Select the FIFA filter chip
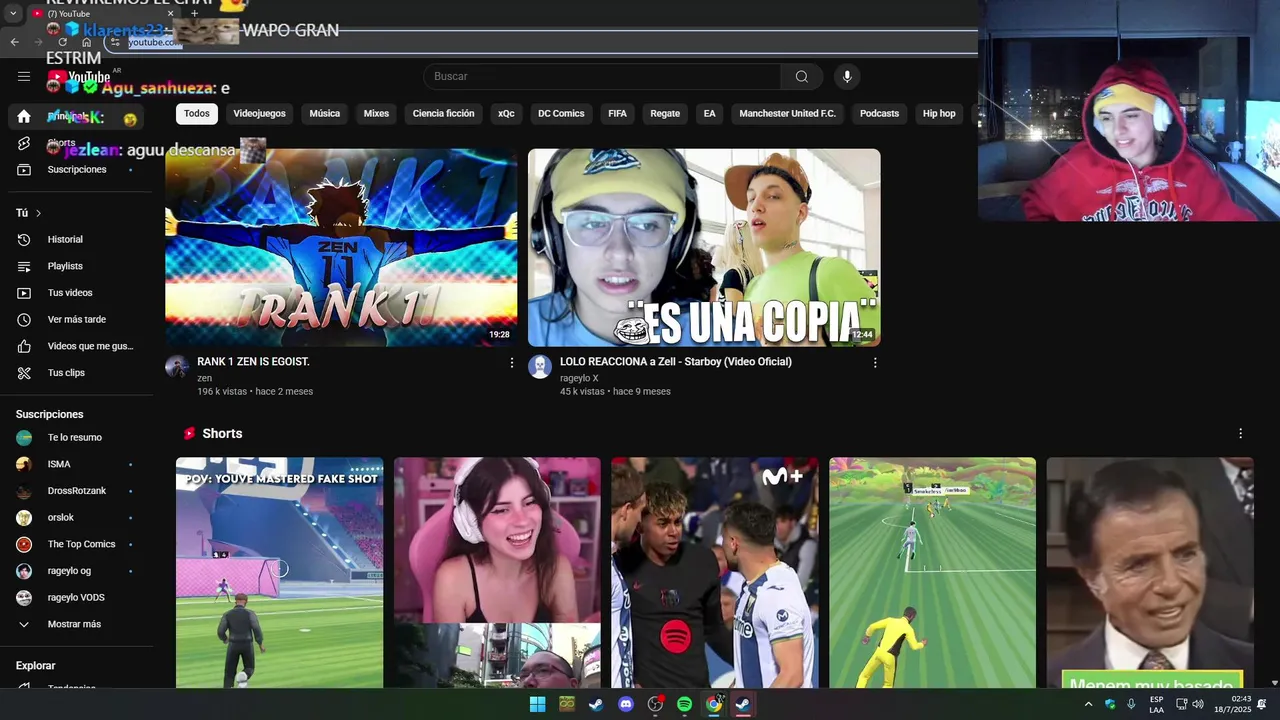 (617, 113)
